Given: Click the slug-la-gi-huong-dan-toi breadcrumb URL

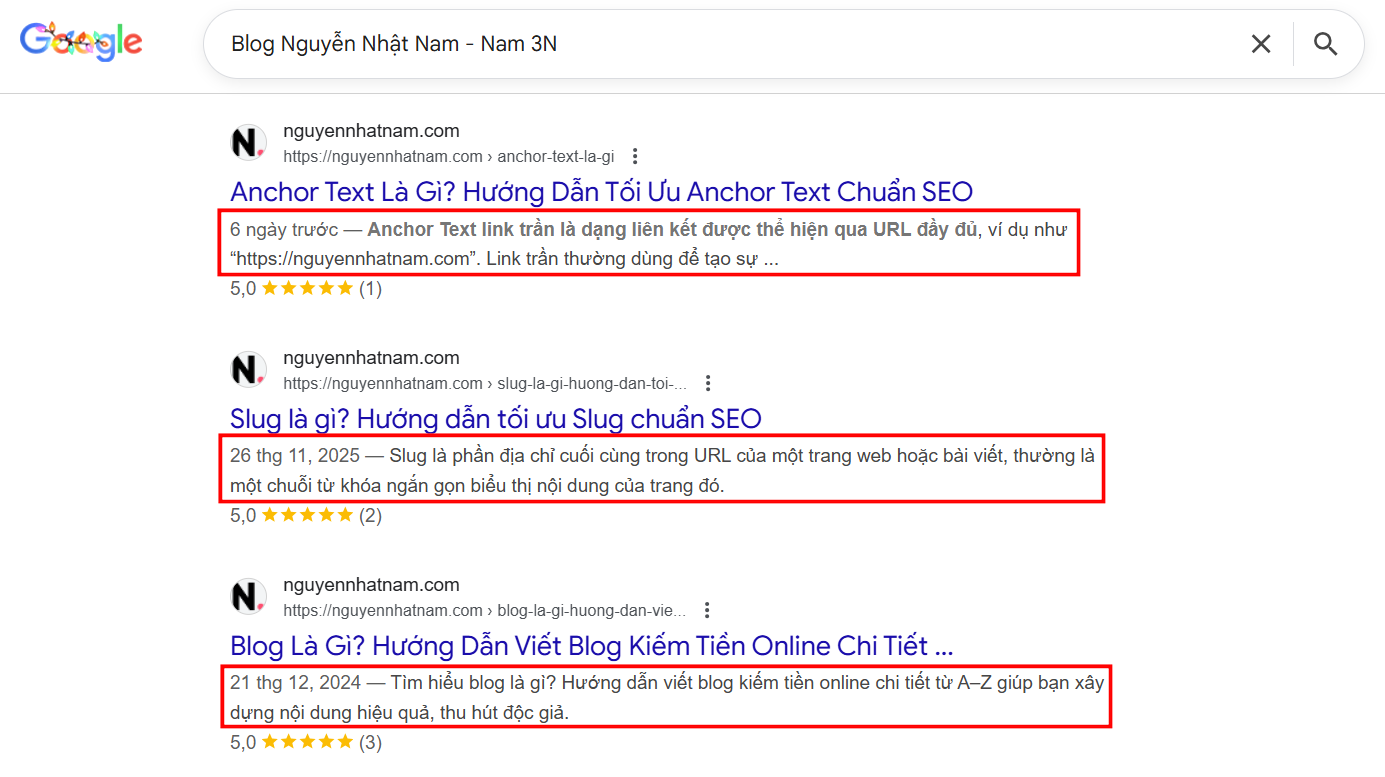Looking at the screenshot, I should [485, 383].
